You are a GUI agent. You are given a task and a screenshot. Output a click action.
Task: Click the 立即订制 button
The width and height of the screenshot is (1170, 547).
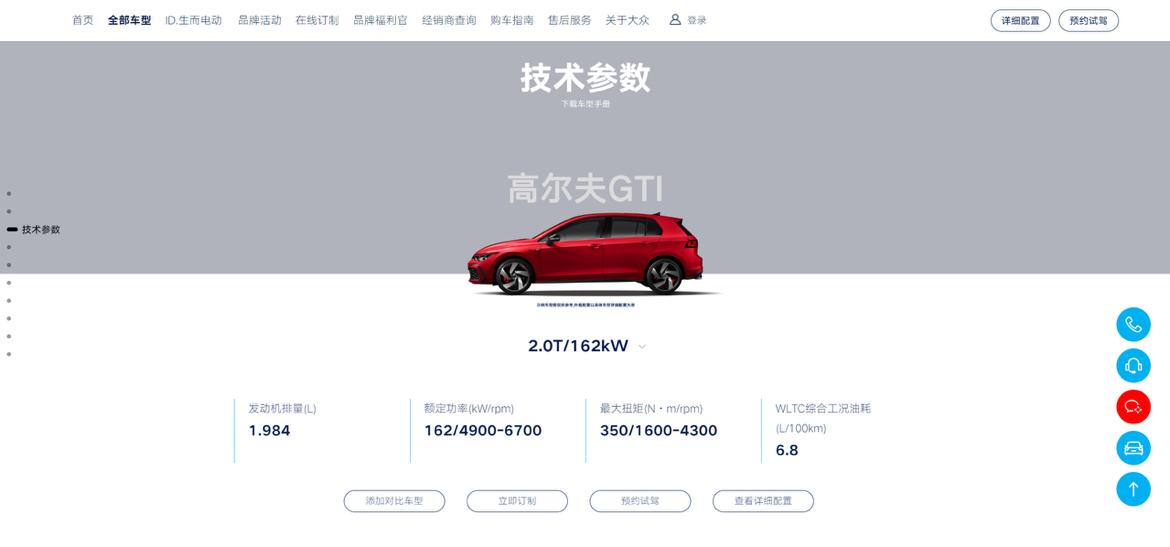point(517,501)
